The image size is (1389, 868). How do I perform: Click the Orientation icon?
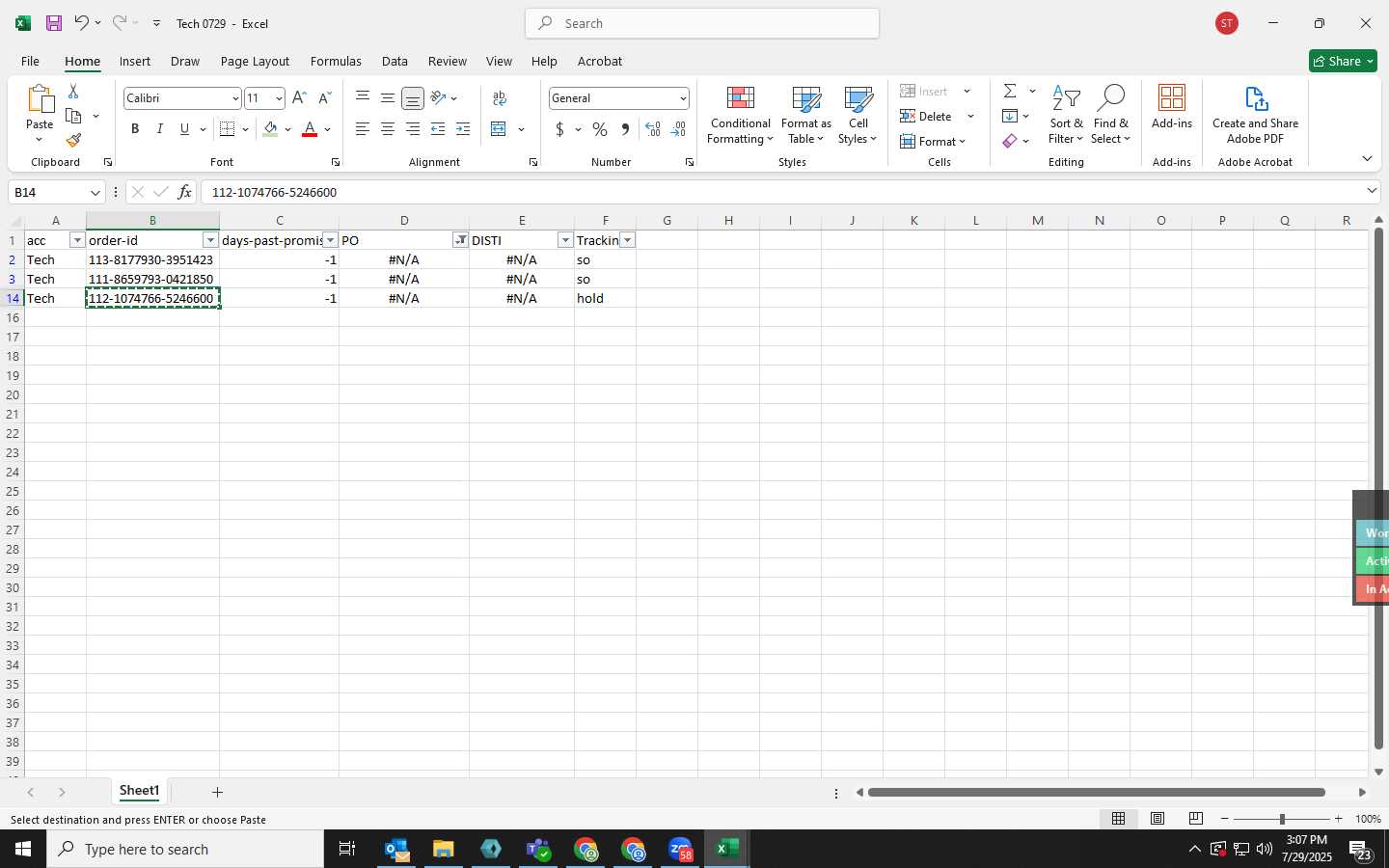click(x=439, y=97)
